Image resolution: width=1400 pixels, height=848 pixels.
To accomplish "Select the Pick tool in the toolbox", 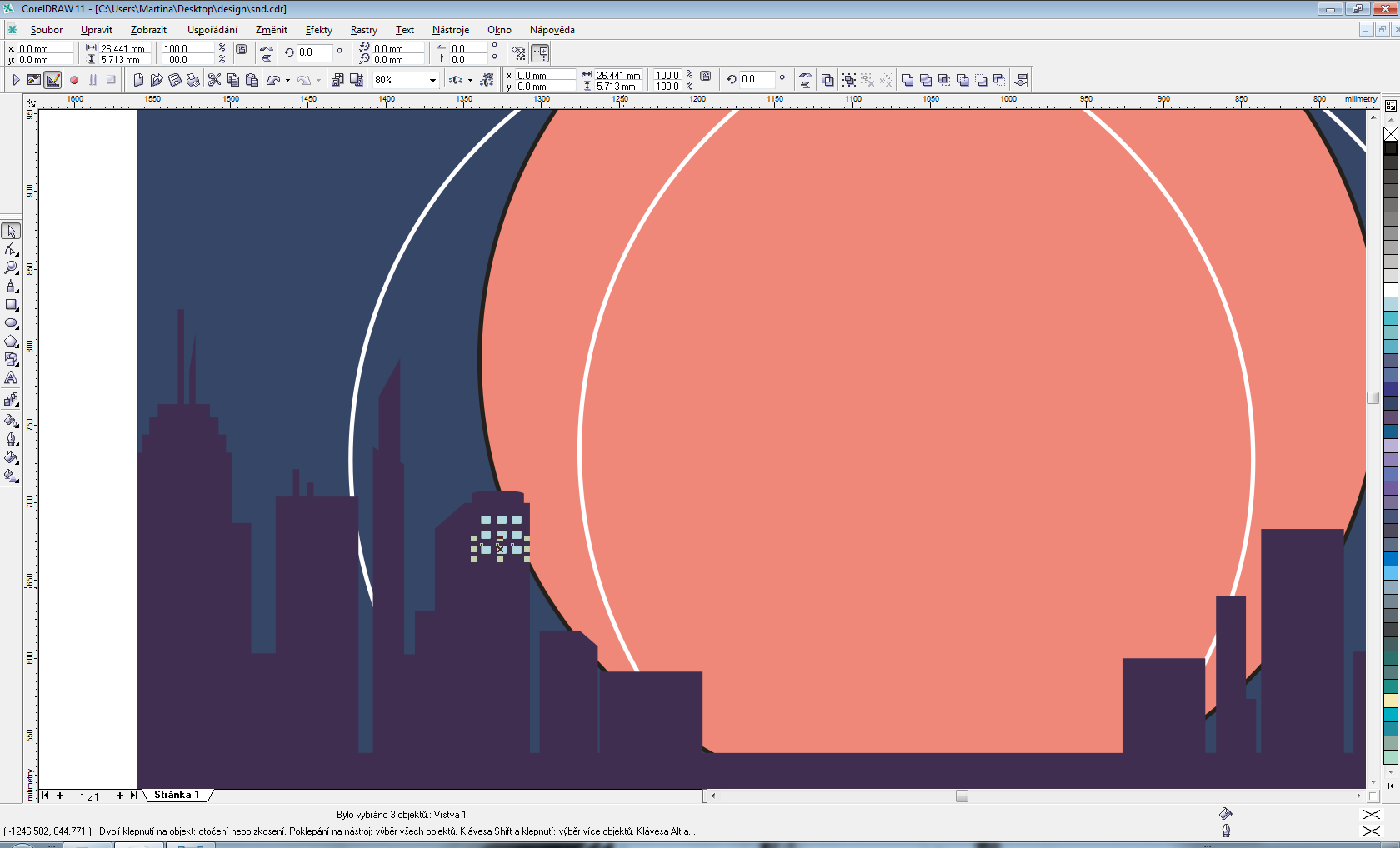I will pyautogui.click(x=12, y=232).
